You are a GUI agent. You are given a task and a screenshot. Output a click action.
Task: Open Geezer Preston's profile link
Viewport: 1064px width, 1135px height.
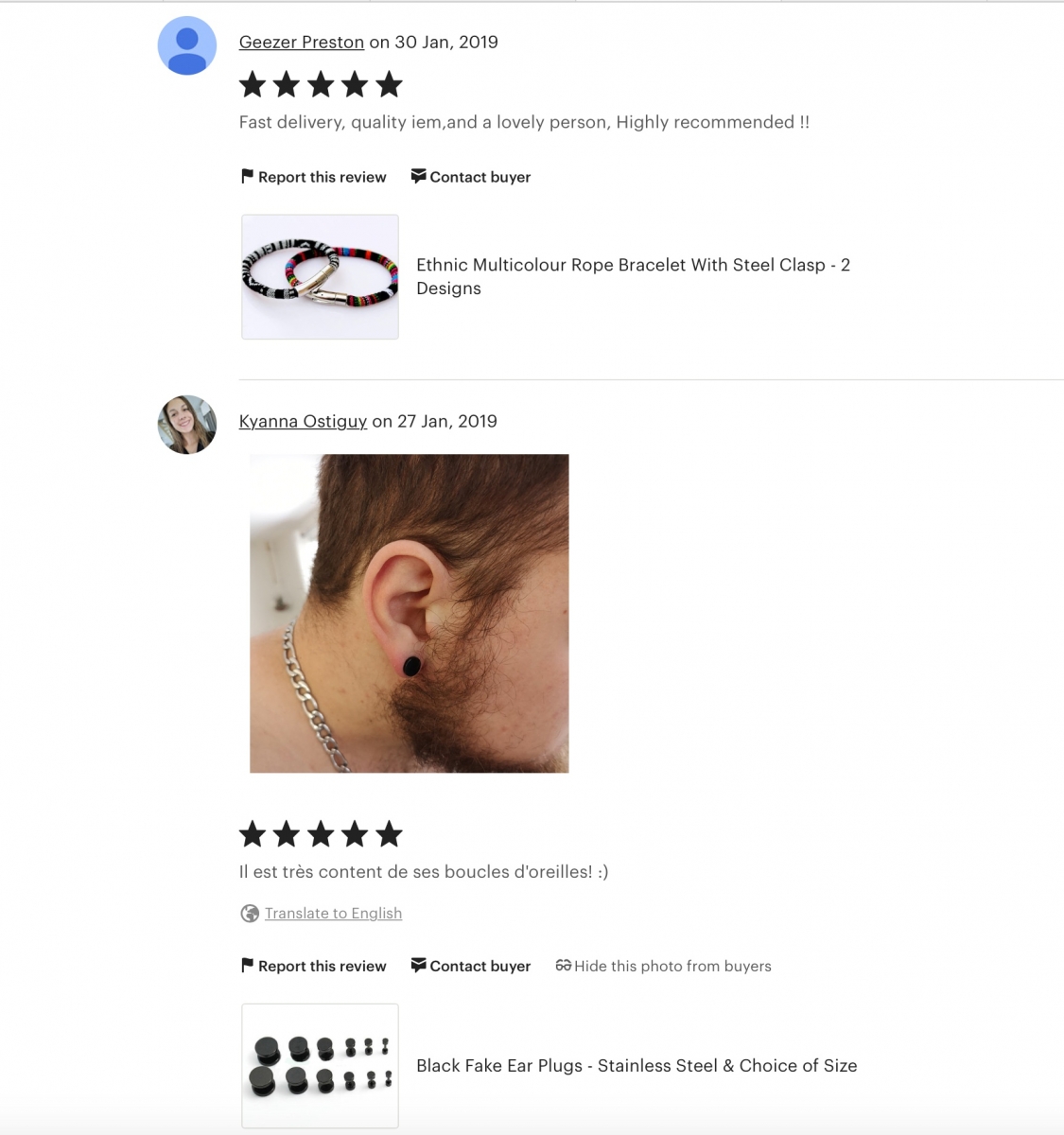click(x=302, y=42)
